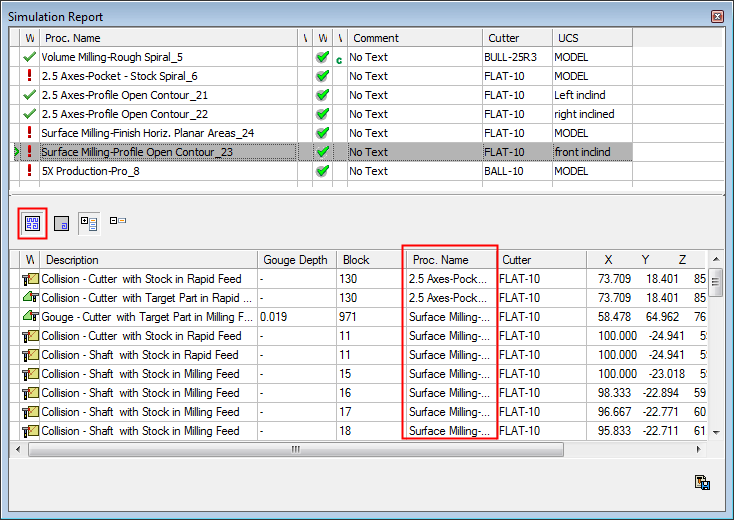Click red warning icon for 2.5 Axes-Pocket row
The image size is (734, 520).
(29, 76)
